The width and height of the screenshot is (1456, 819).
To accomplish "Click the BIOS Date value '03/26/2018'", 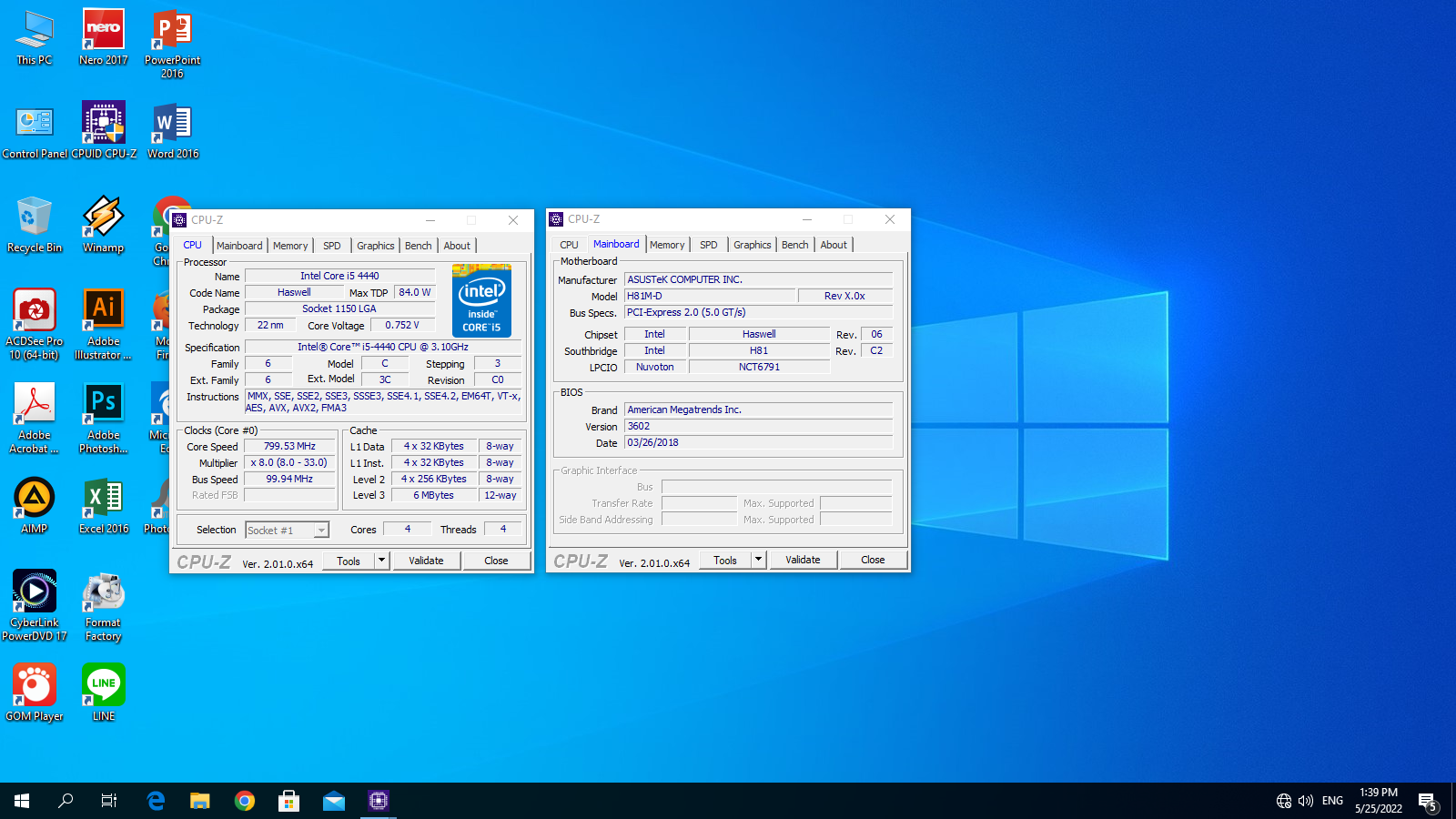I will 758,442.
